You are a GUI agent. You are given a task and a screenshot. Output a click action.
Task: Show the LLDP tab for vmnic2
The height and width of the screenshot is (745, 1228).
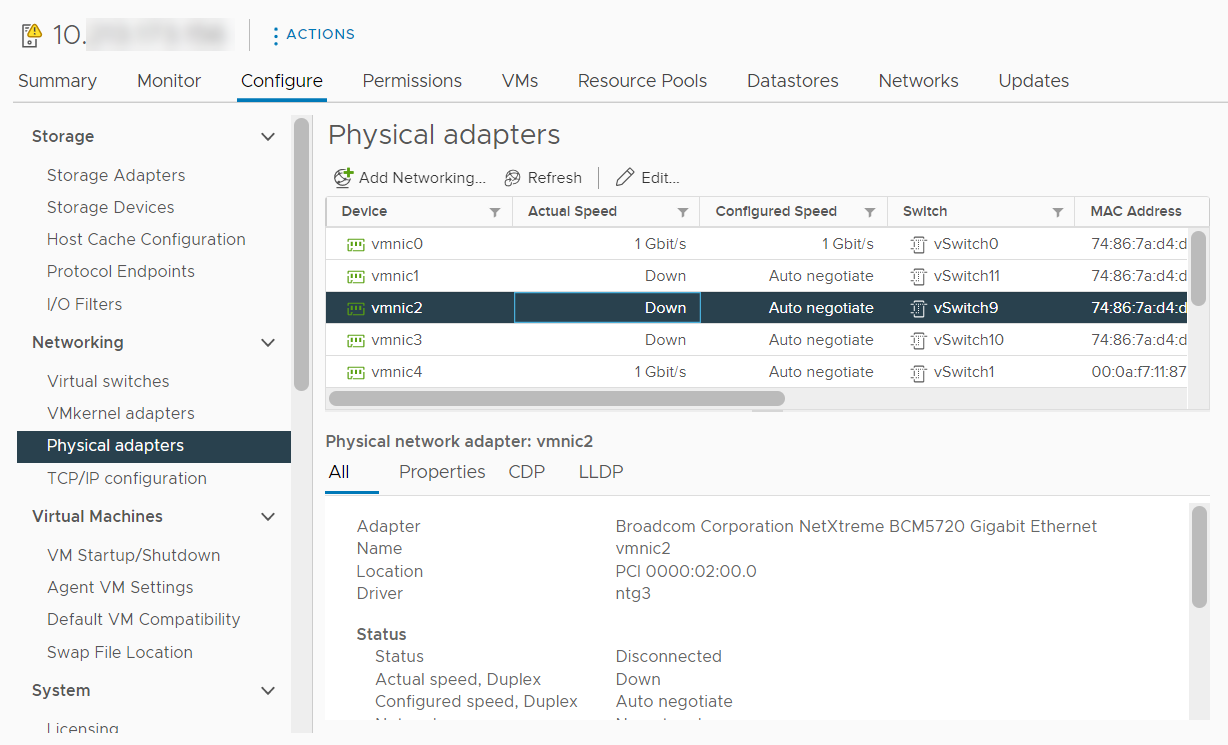(x=601, y=472)
